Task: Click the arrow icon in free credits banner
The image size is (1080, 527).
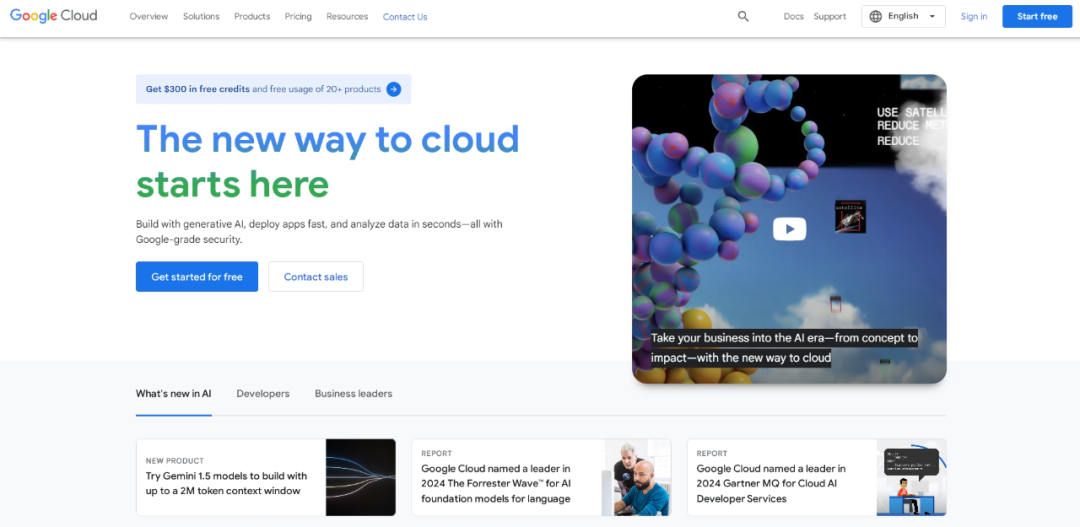Action: point(393,89)
